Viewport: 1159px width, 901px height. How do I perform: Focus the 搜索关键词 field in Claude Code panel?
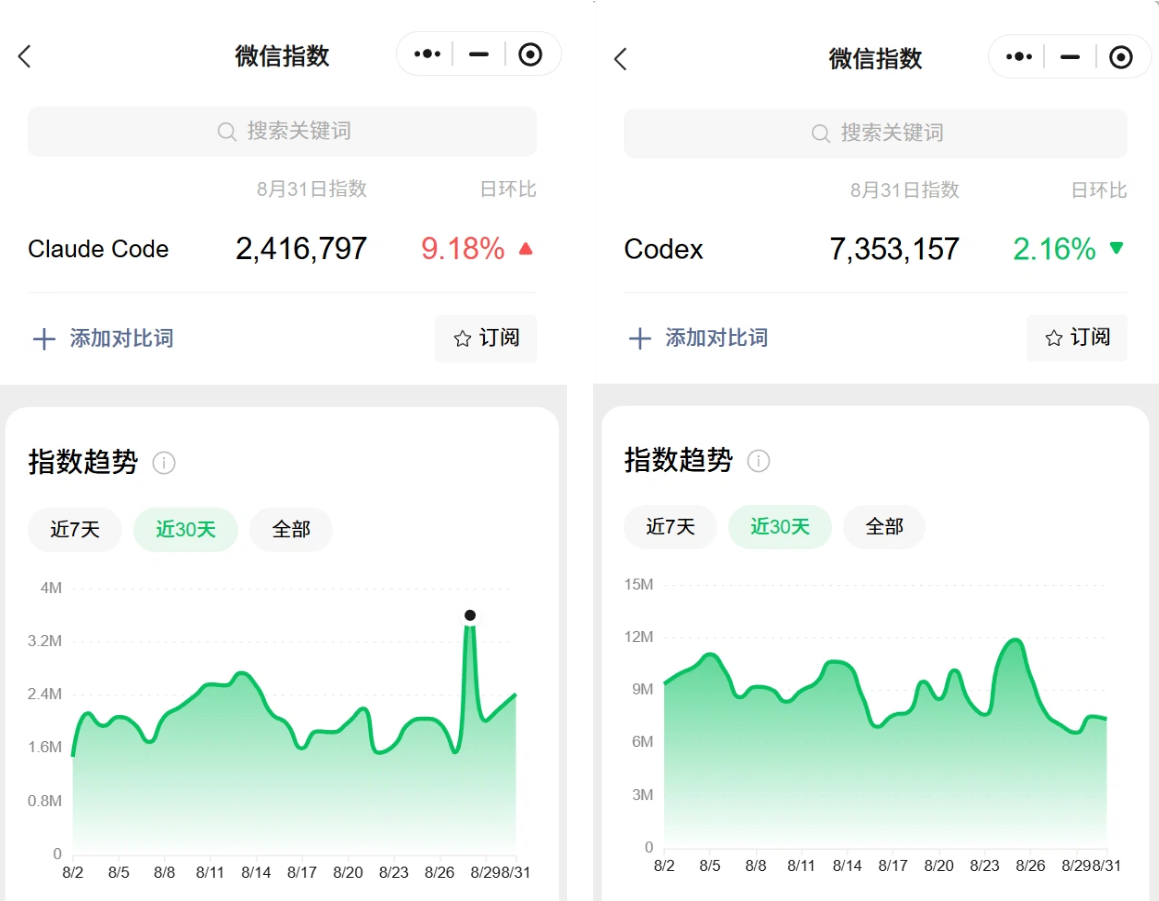coord(282,132)
